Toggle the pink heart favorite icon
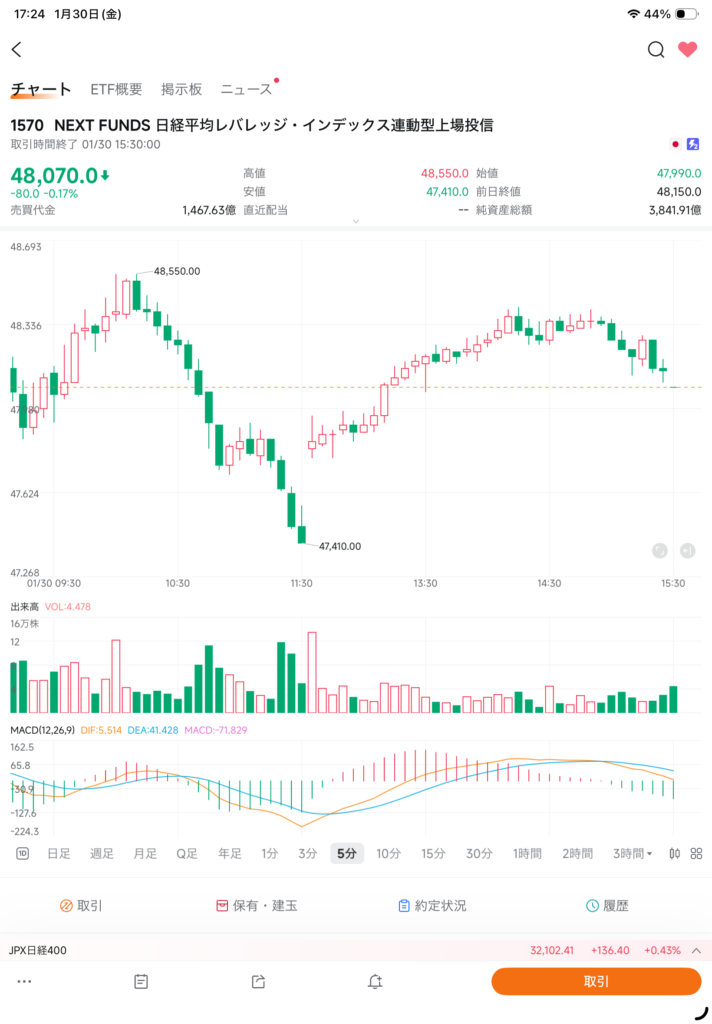This screenshot has width=712, height=1024. [687, 50]
